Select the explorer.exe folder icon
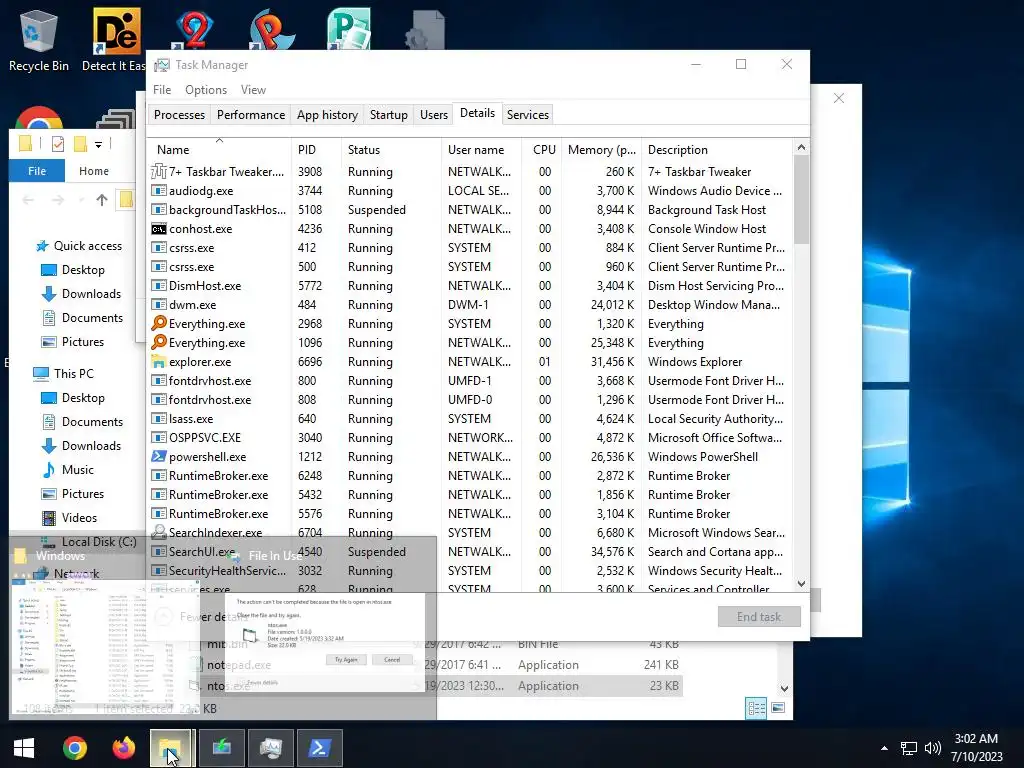 159,361
